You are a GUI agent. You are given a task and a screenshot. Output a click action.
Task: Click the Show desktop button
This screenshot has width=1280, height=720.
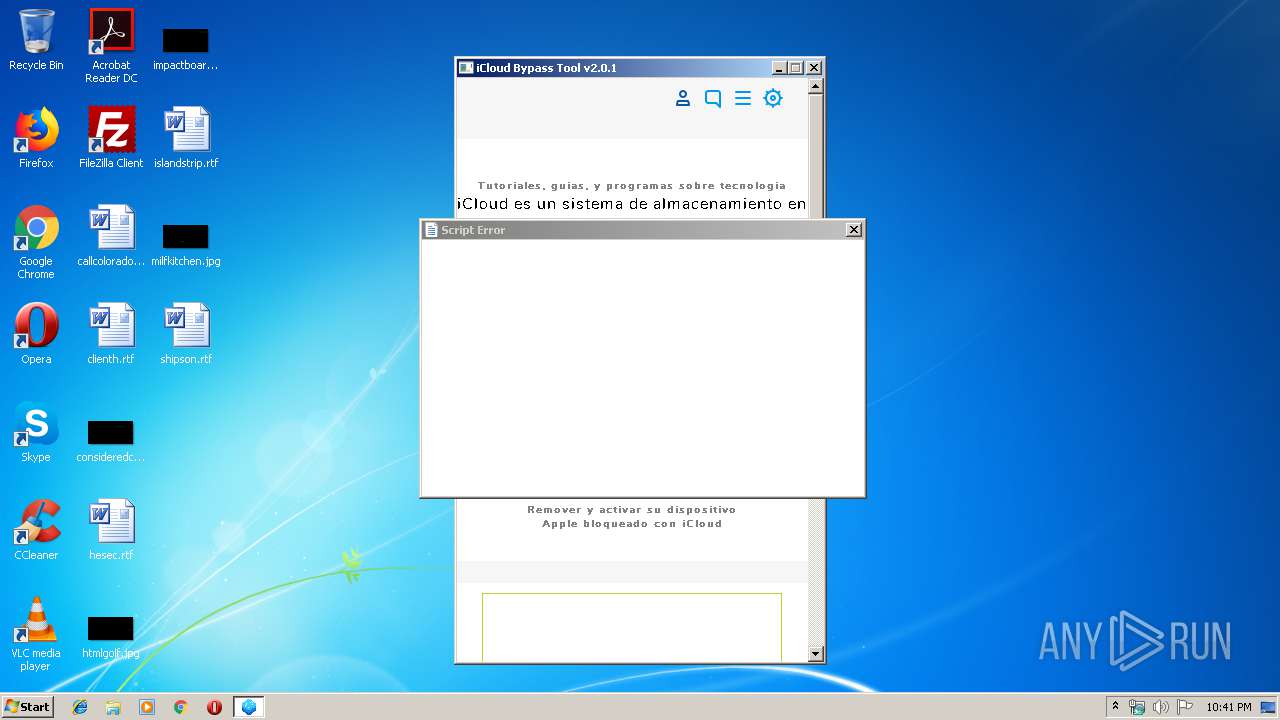coord(1270,707)
